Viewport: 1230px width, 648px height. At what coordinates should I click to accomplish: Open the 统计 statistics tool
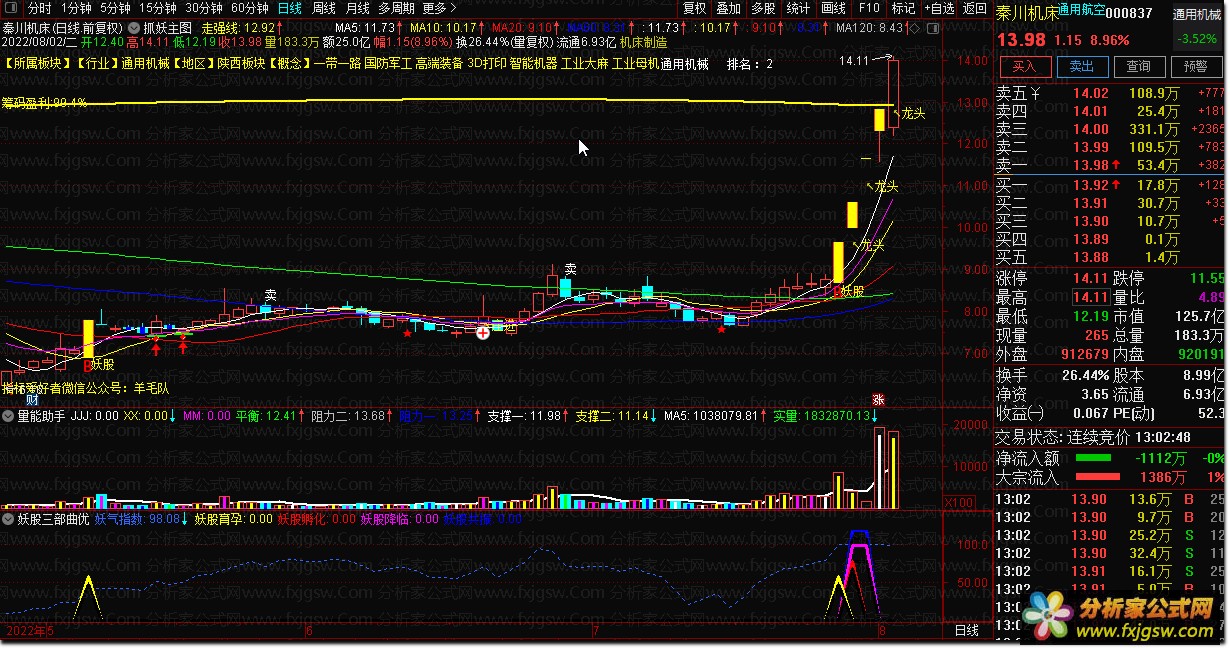coord(798,8)
